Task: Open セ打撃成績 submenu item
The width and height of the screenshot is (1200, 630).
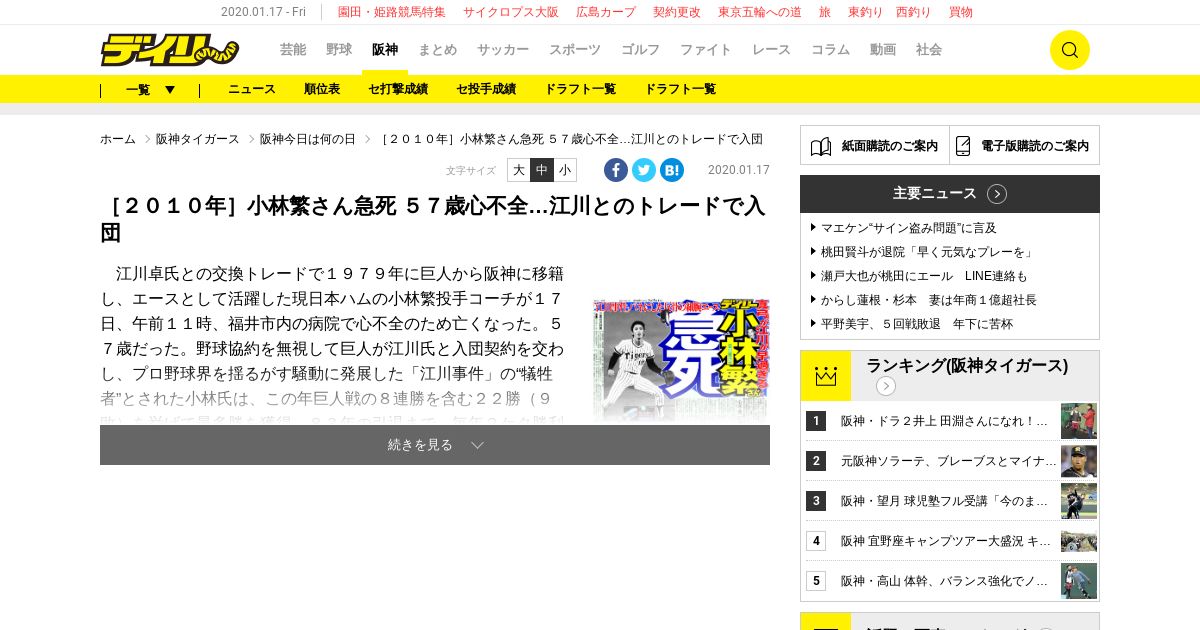Action: [x=398, y=89]
